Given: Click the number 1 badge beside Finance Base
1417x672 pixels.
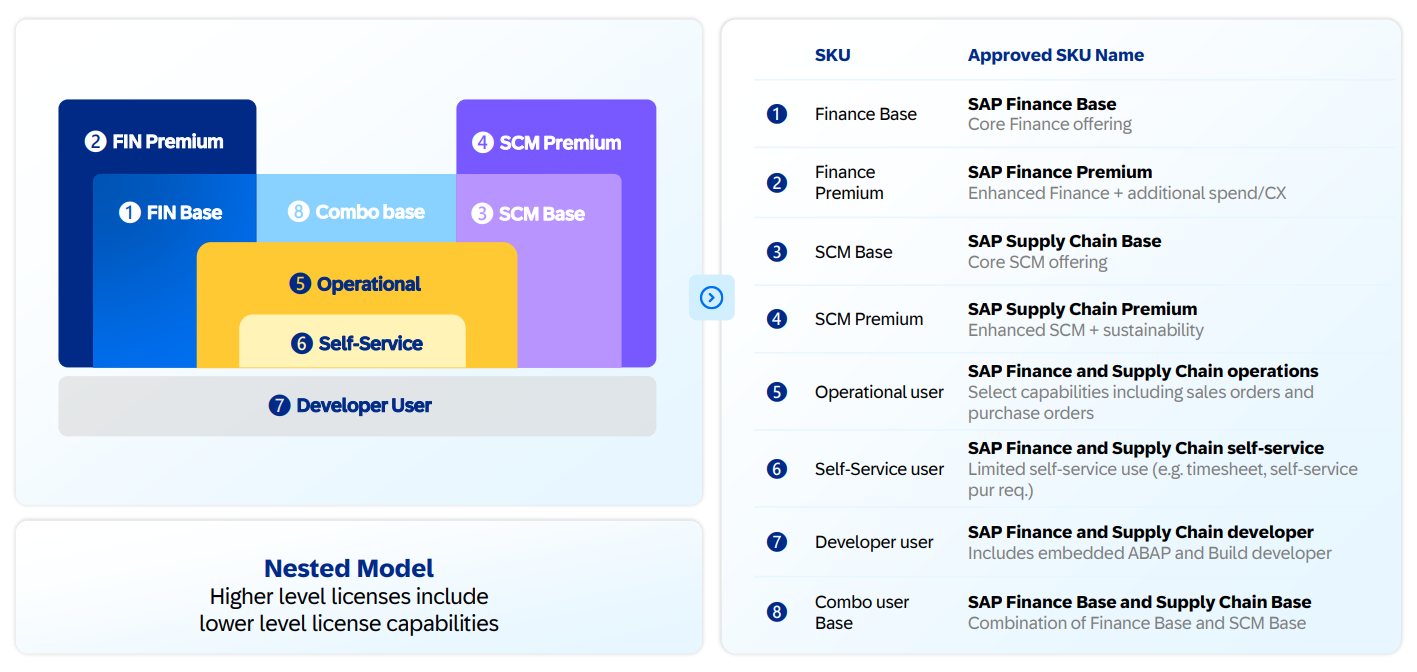Looking at the screenshot, I should tap(777, 114).
